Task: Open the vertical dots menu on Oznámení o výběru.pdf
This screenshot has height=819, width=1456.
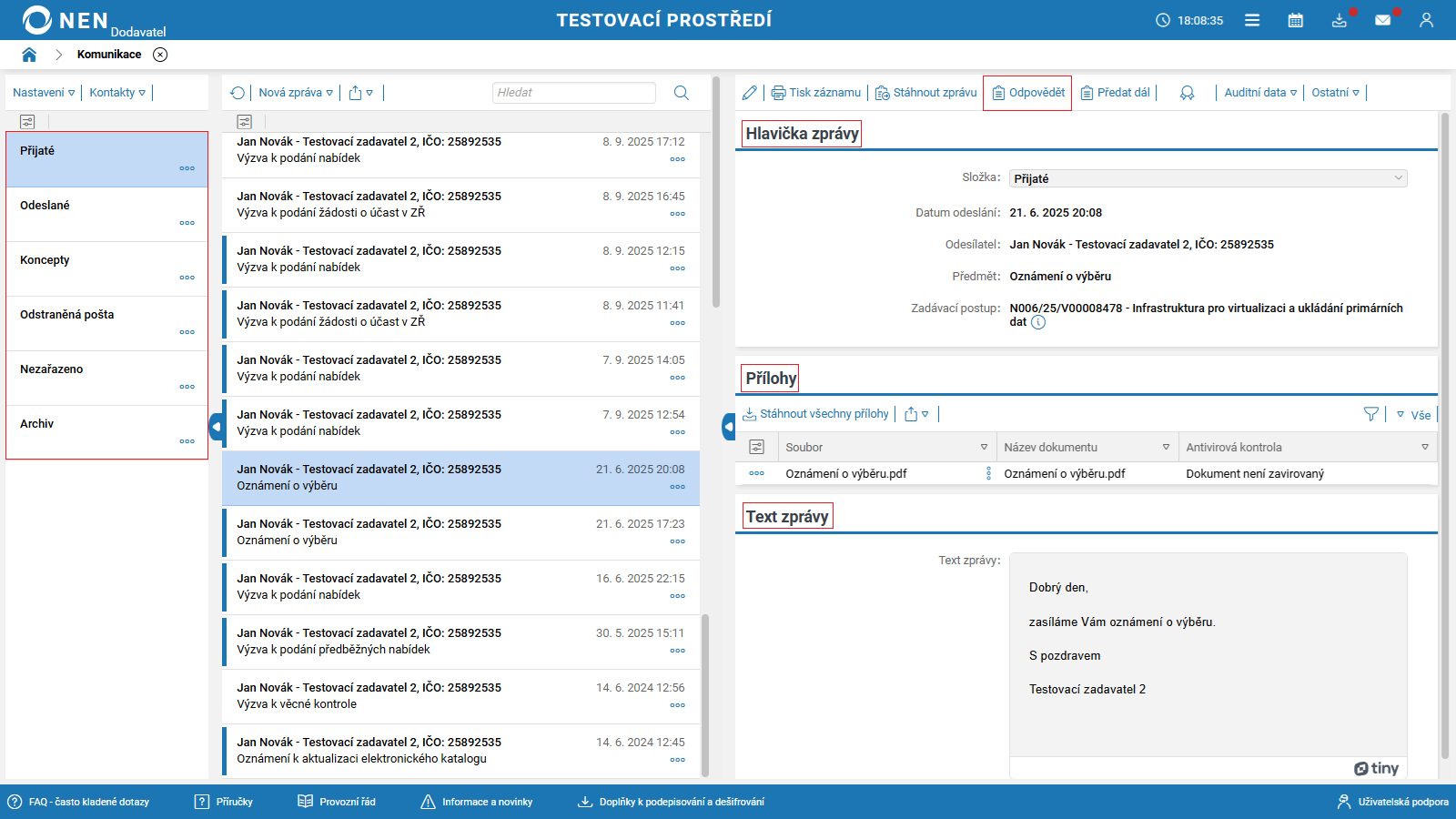Action: click(x=988, y=473)
